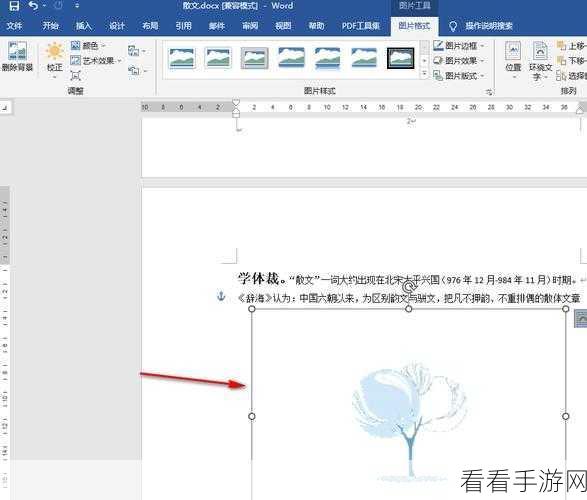Switch to the 设计 ribbon tab
This screenshot has height=500, width=587.
pyautogui.click(x=117, y=26)
